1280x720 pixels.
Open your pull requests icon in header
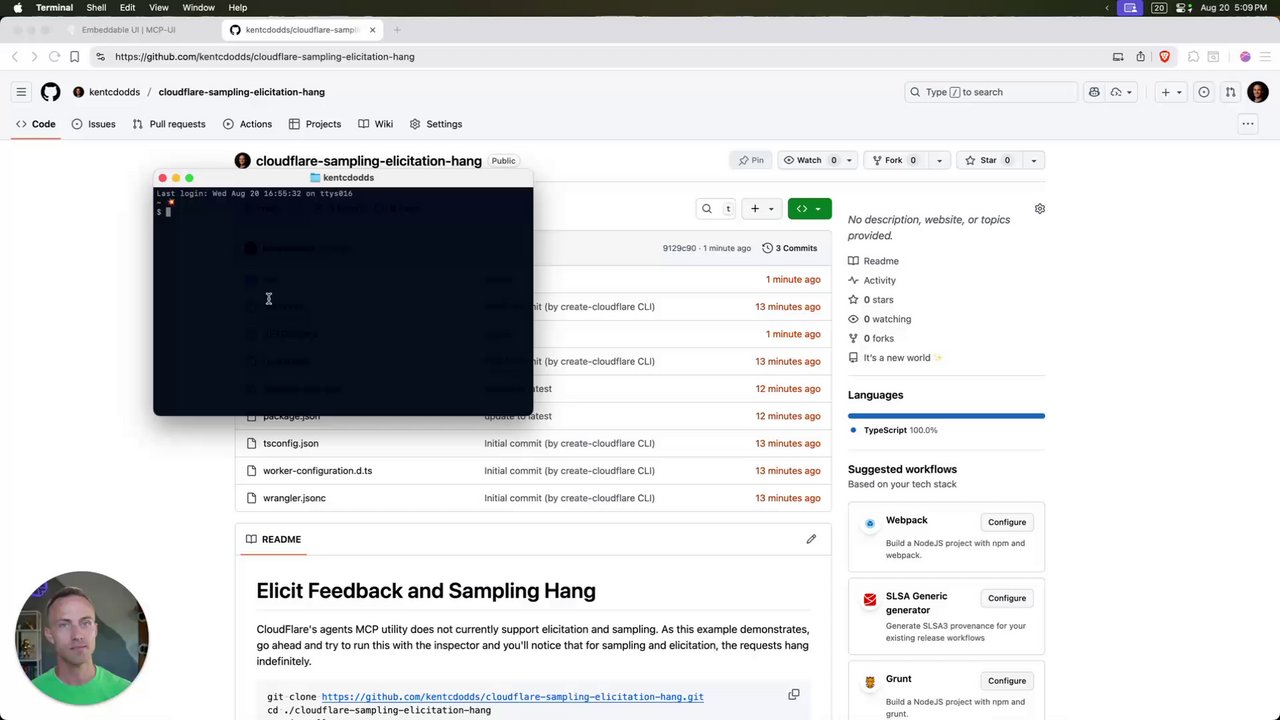1230,92
